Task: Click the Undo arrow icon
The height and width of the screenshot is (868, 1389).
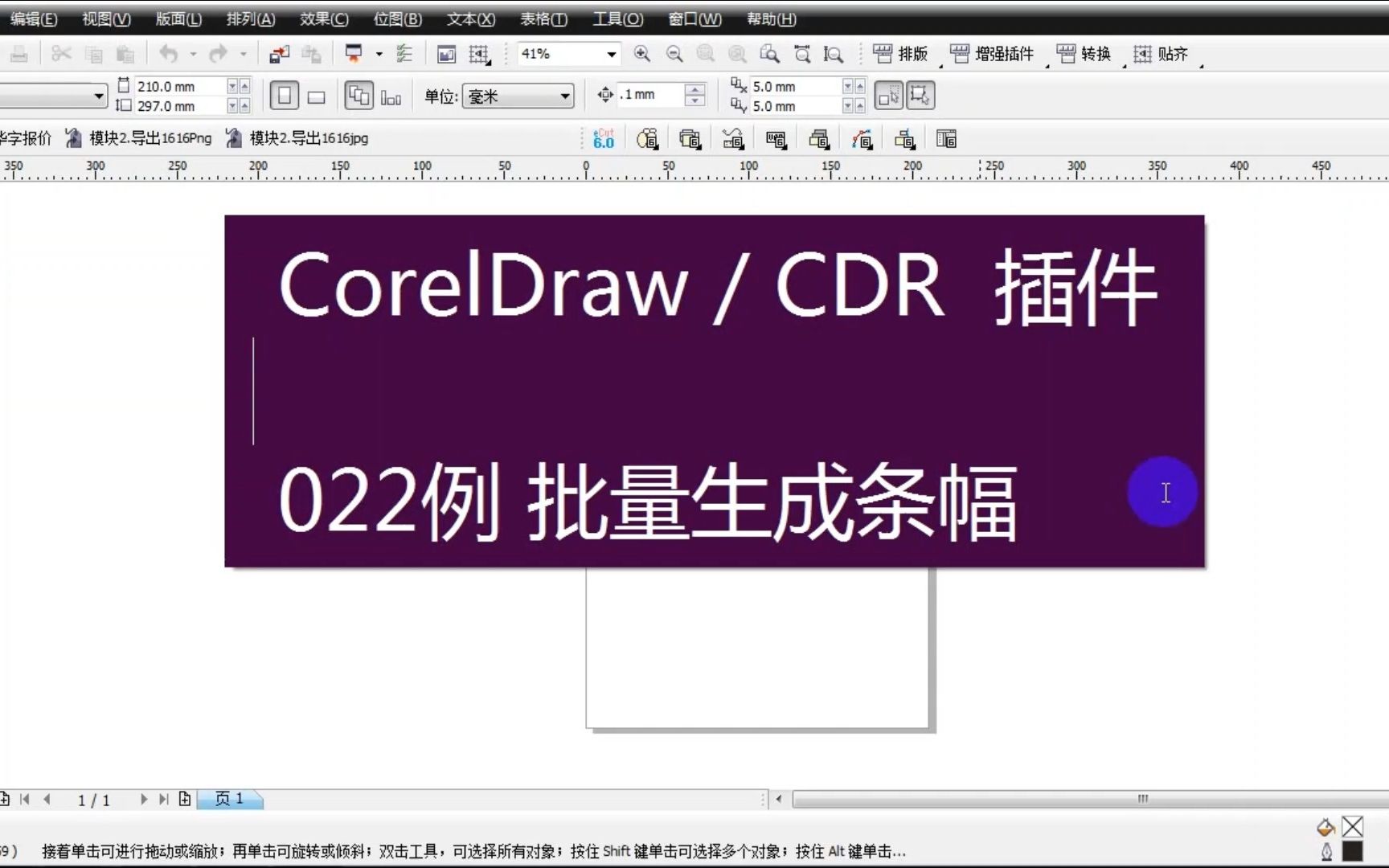Action: [168, 54]
